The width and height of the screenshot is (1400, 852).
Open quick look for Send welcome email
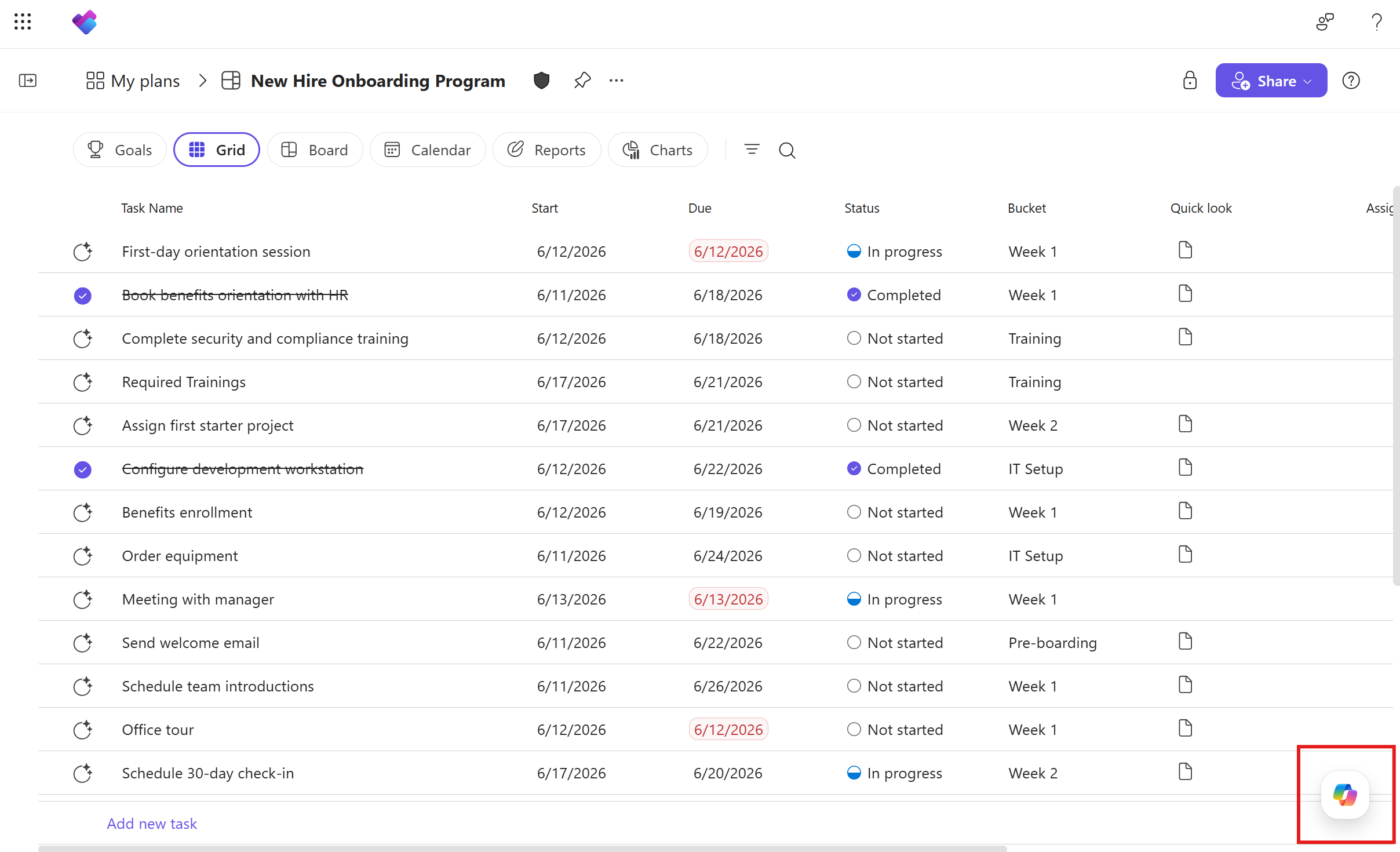click(1185, 642)
